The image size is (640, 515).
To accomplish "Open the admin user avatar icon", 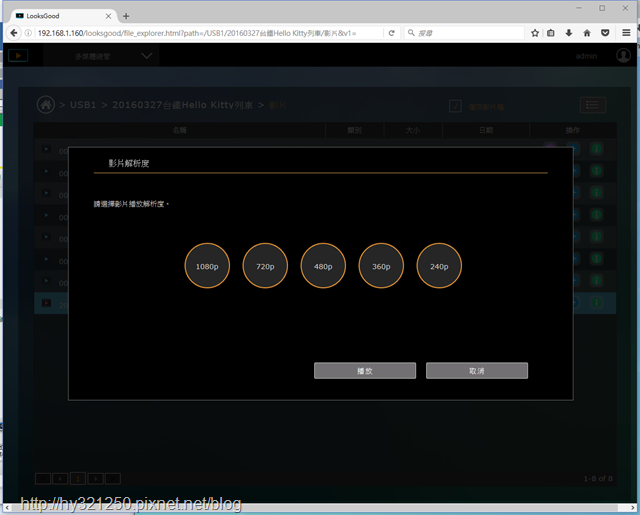I will click(623, 55).
